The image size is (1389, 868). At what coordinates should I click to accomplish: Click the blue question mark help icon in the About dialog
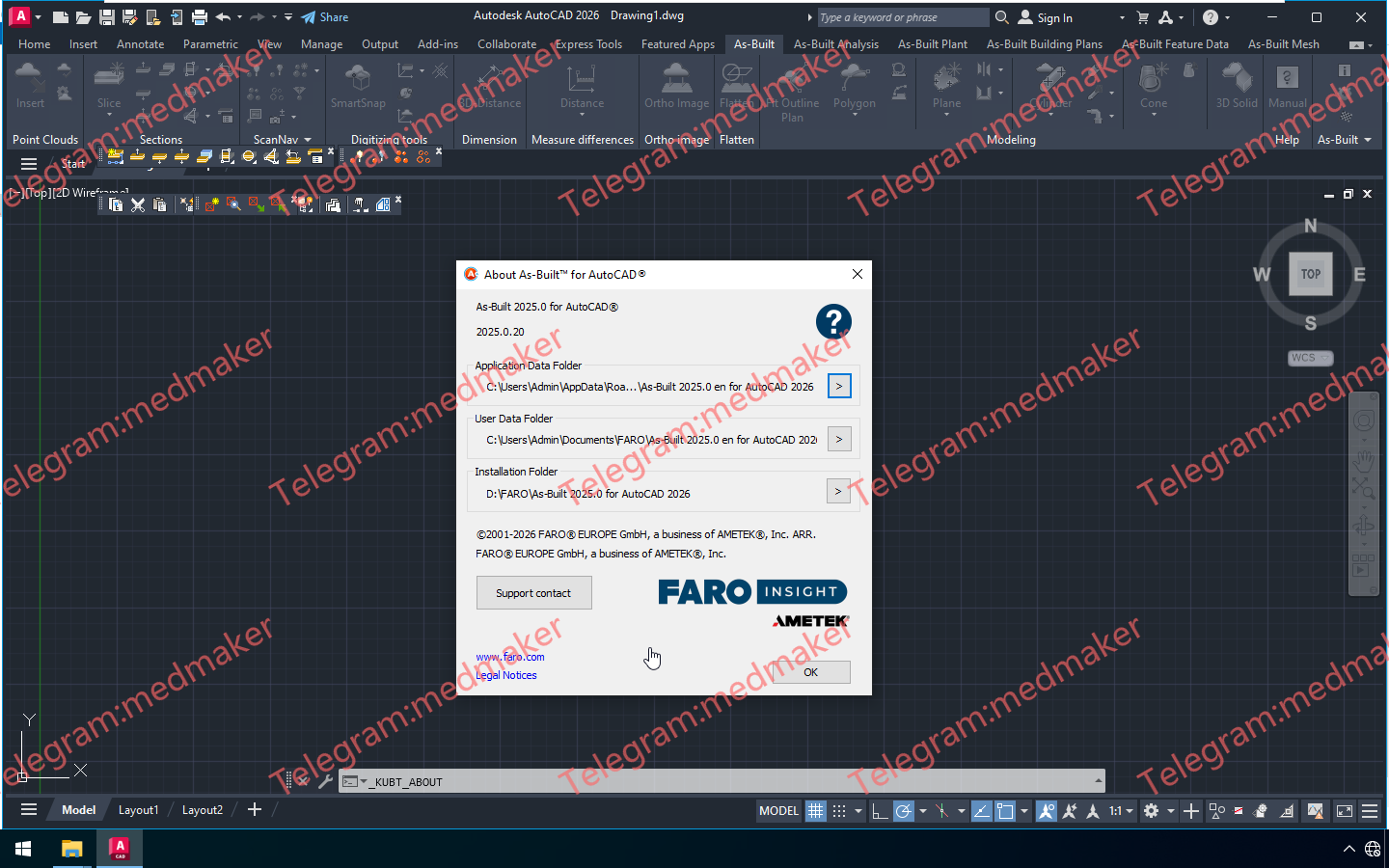click(833, 321)
